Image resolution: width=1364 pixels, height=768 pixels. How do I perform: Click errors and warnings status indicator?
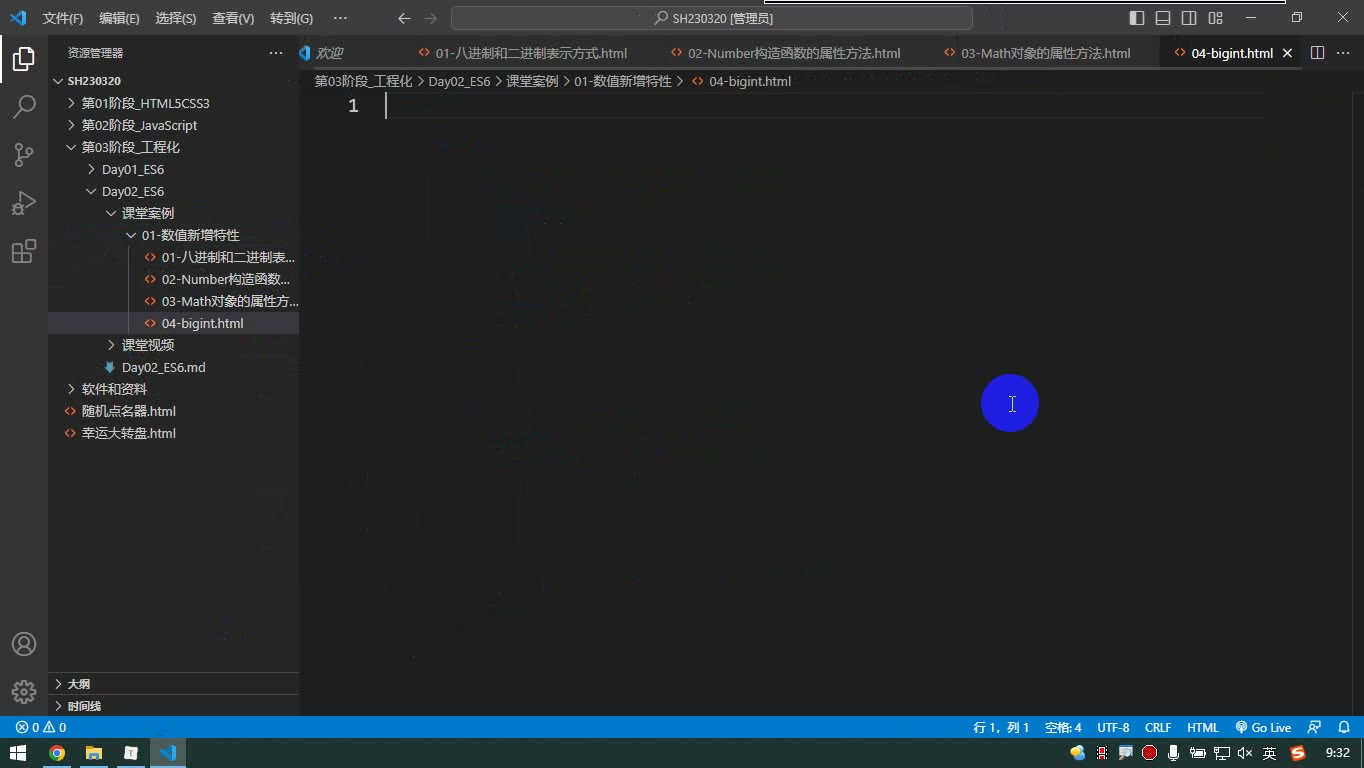(x=41, y=727)
